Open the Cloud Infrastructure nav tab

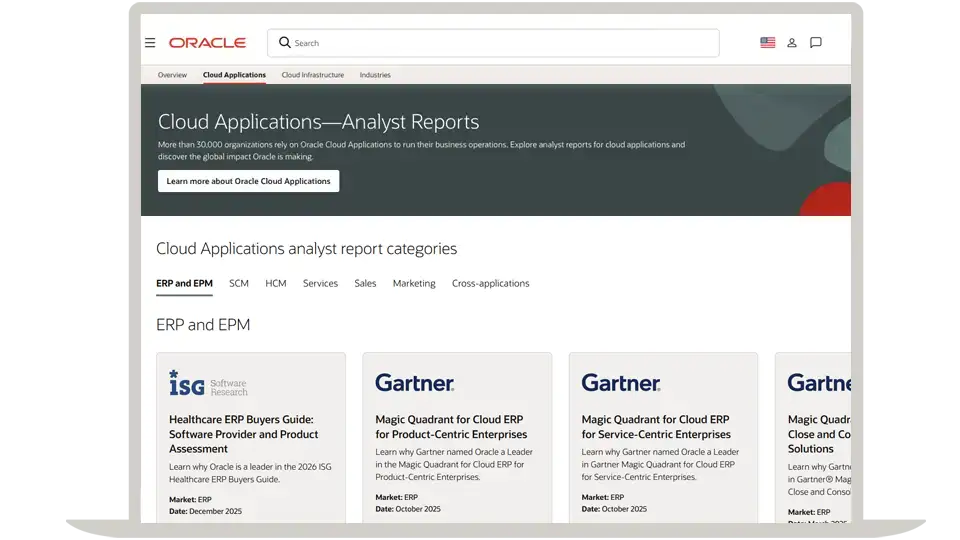[313, 75]
